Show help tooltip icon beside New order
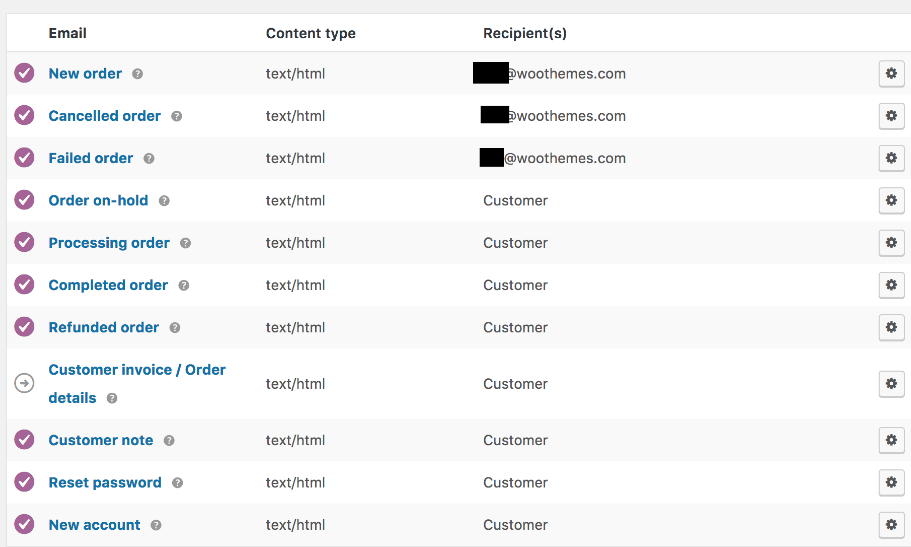 [137, 74]
